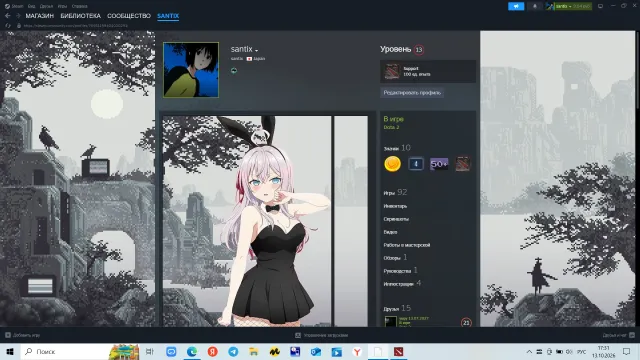Open the Видео link
This screenshot has width=640, height=360.
tap(390, 232)
